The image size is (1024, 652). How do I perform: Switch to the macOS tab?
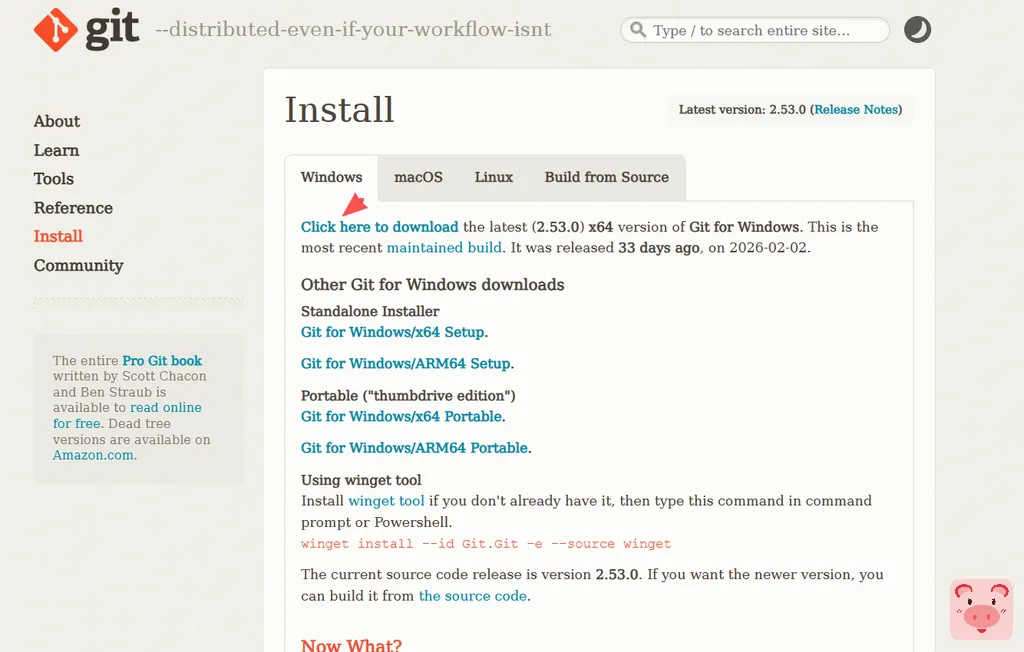tap(418, 178)
